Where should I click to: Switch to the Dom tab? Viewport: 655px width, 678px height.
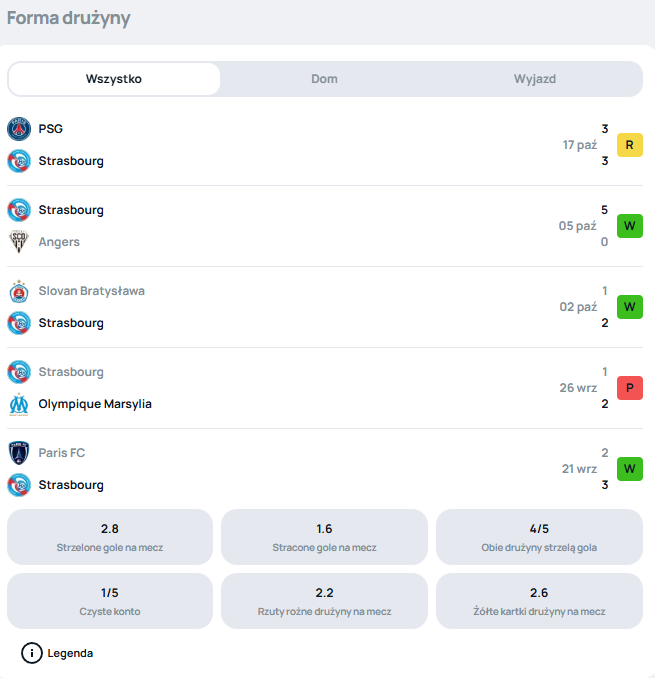pyautogui.click(x=324, y=79)
